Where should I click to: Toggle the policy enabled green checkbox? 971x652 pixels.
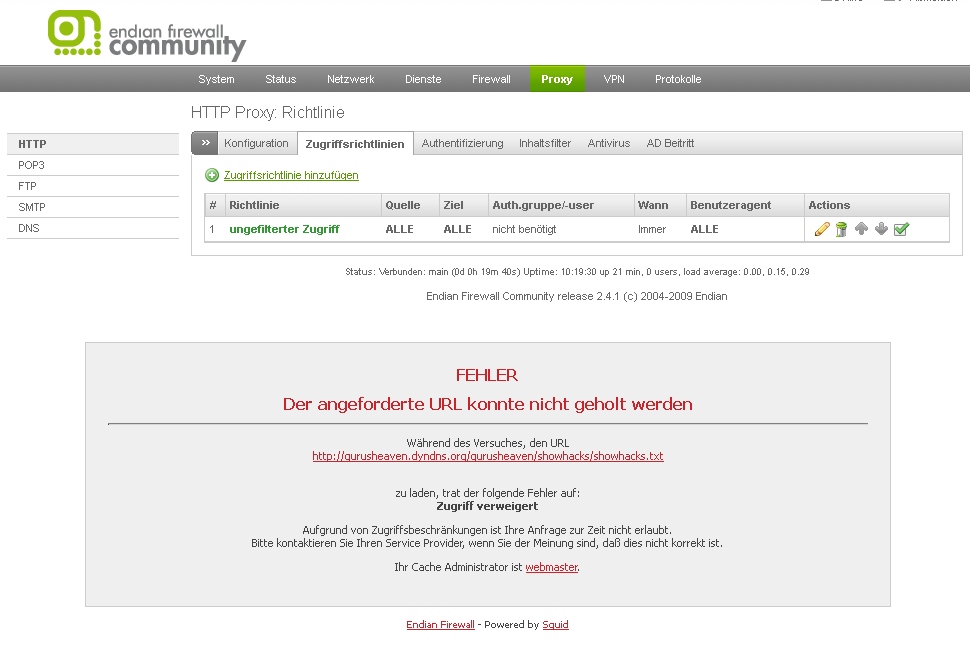(x=901, y=229)
